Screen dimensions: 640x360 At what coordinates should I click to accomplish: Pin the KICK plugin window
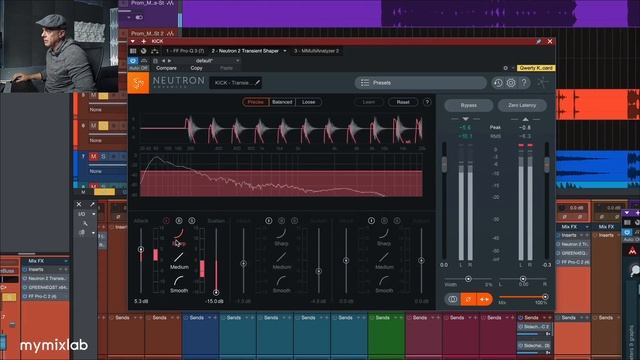tap(538, 41)
